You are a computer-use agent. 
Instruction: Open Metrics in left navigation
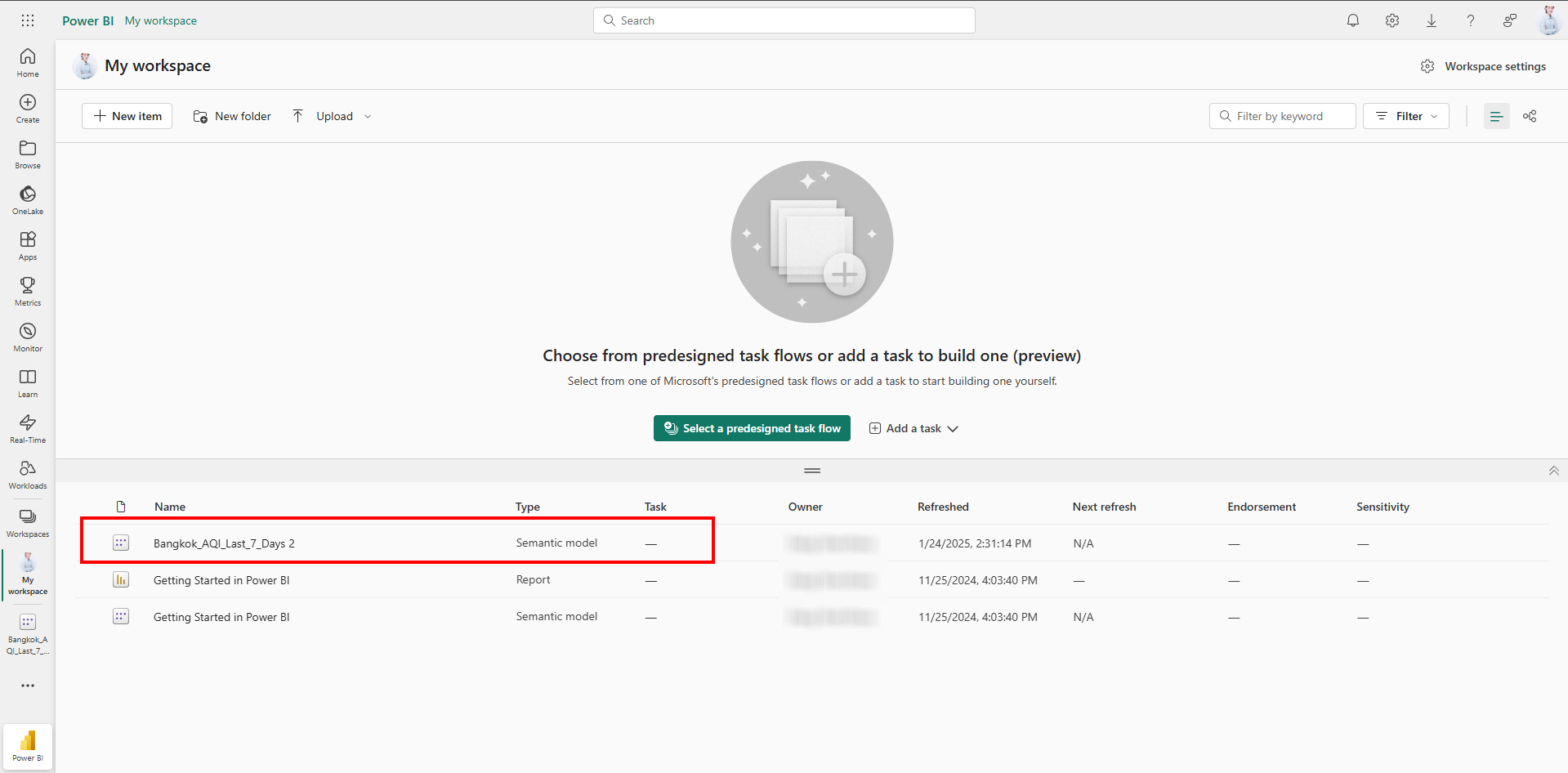[x=28, y=291]
